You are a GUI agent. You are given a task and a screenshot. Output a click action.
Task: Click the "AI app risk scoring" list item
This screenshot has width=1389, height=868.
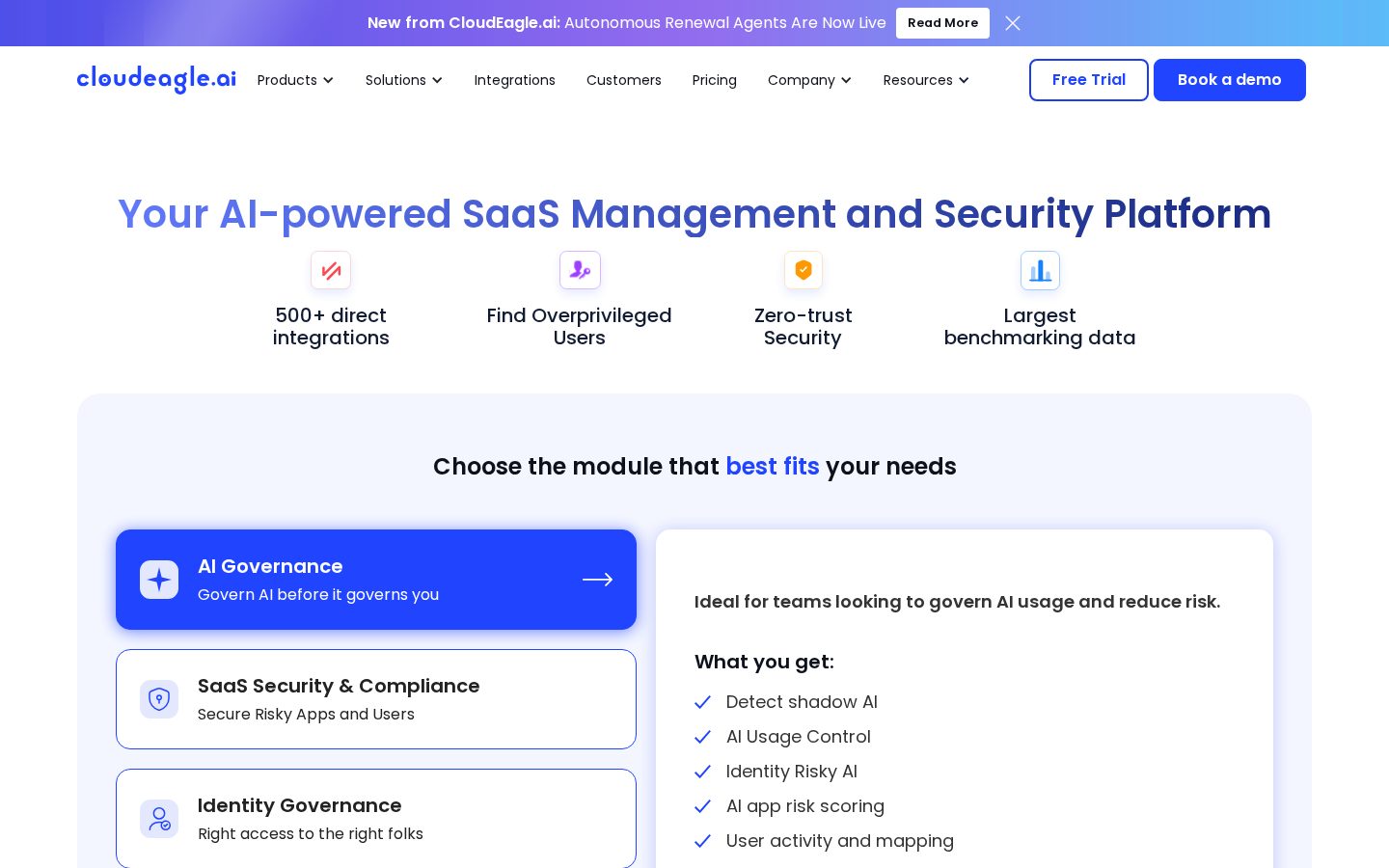(805, 806)
